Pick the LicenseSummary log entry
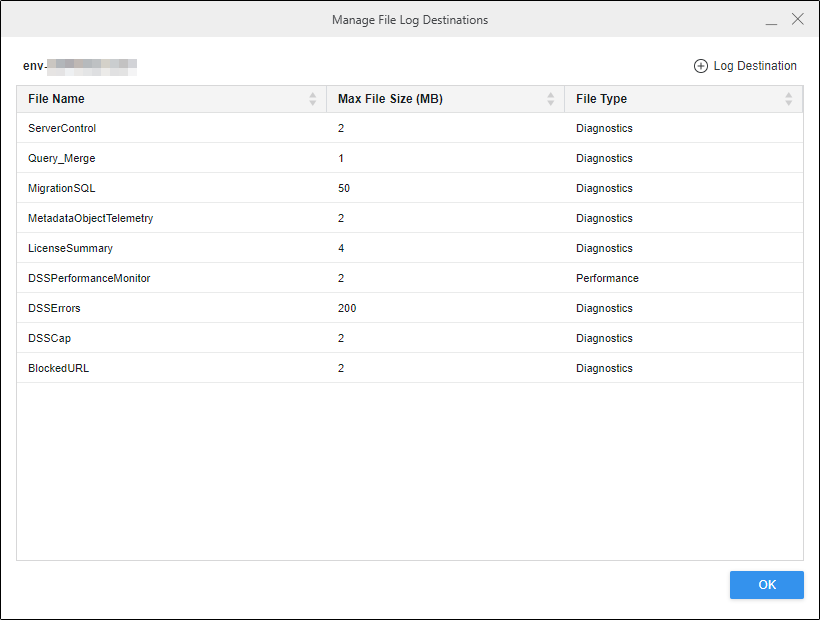This screenshot has height=620, width=820. (x=70, y=248)
